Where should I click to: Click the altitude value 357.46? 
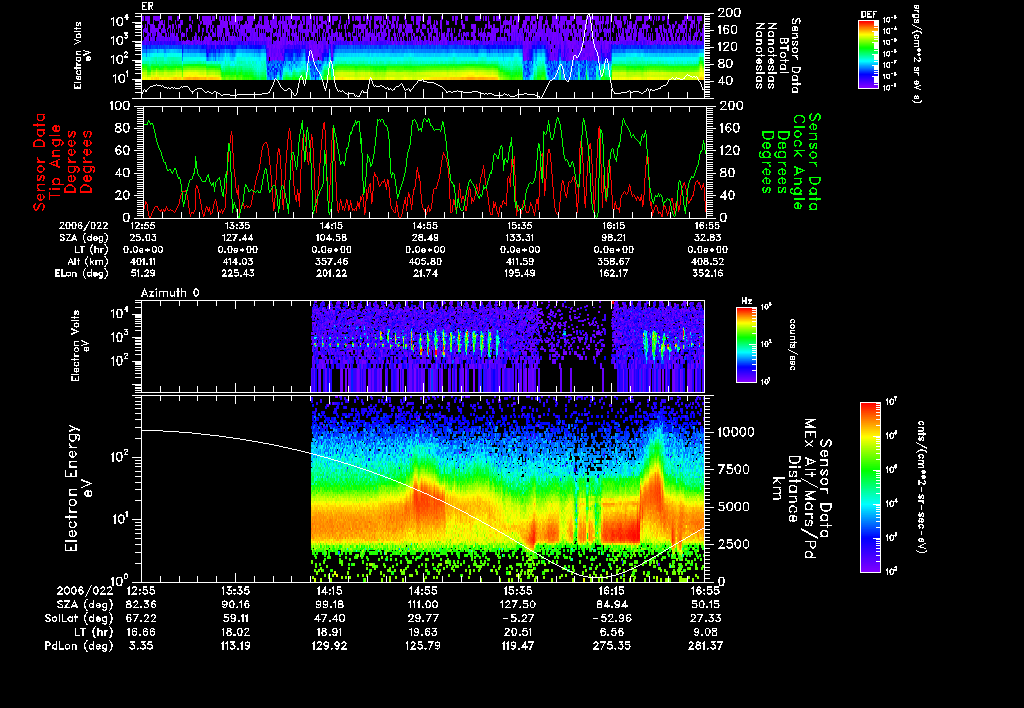click(x=332, y=262)
